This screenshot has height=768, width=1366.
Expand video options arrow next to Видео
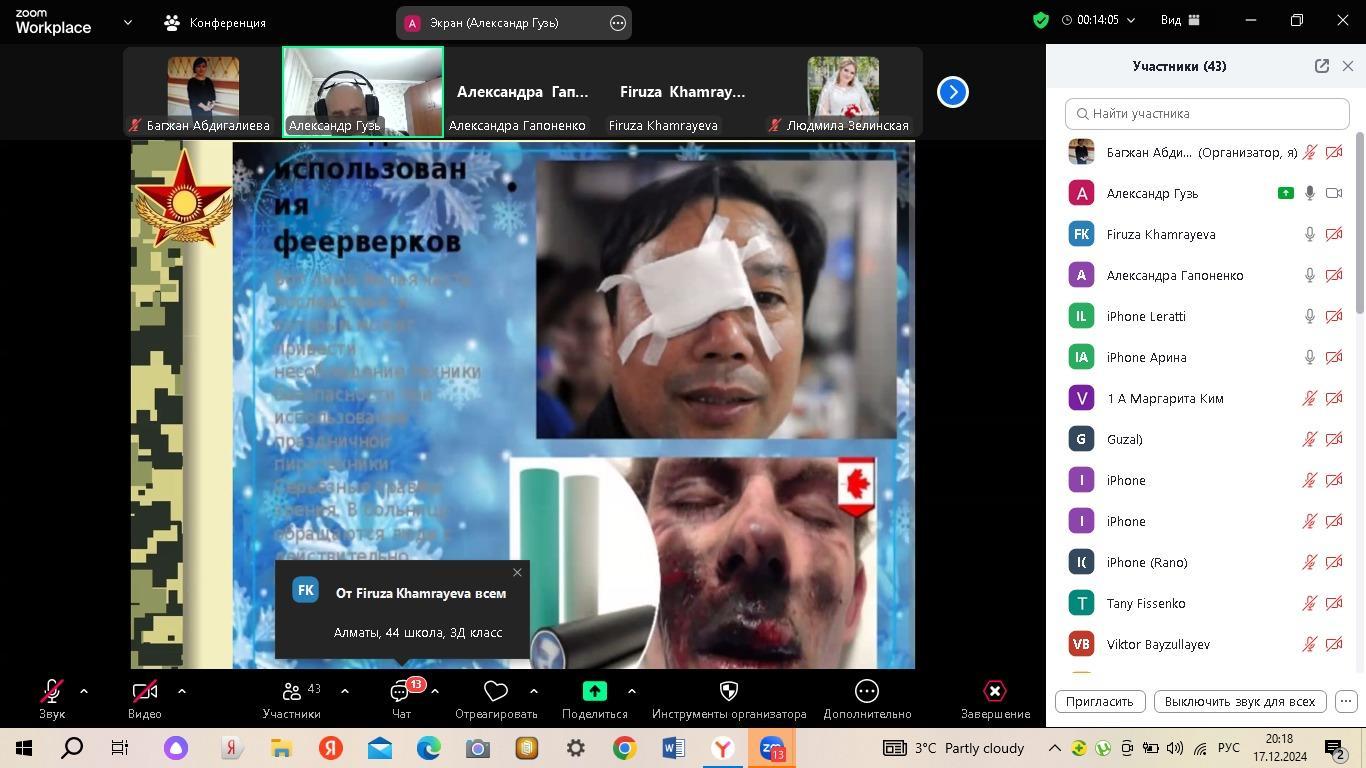[181, 691]
